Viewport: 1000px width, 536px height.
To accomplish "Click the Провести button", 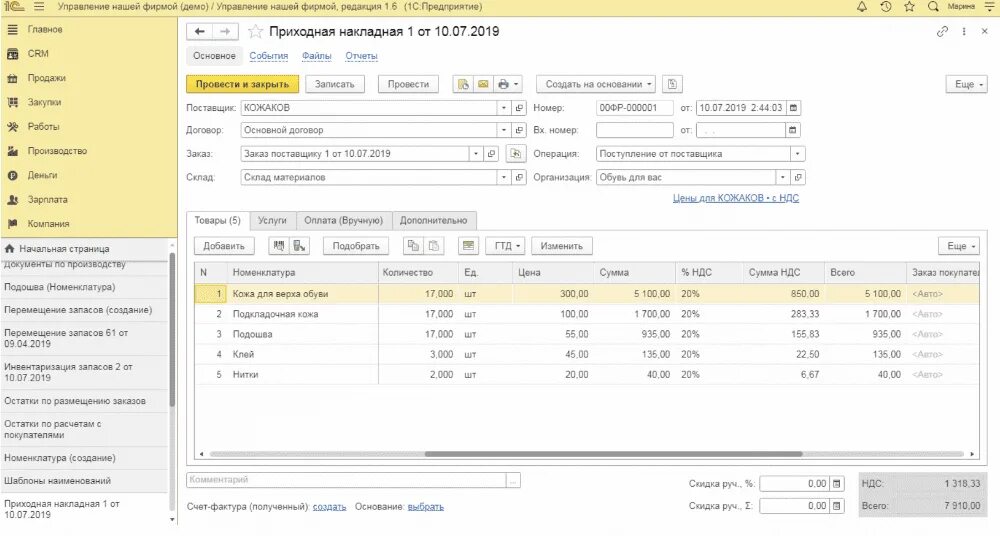I will pyautogui.click(x=408, y=84).
